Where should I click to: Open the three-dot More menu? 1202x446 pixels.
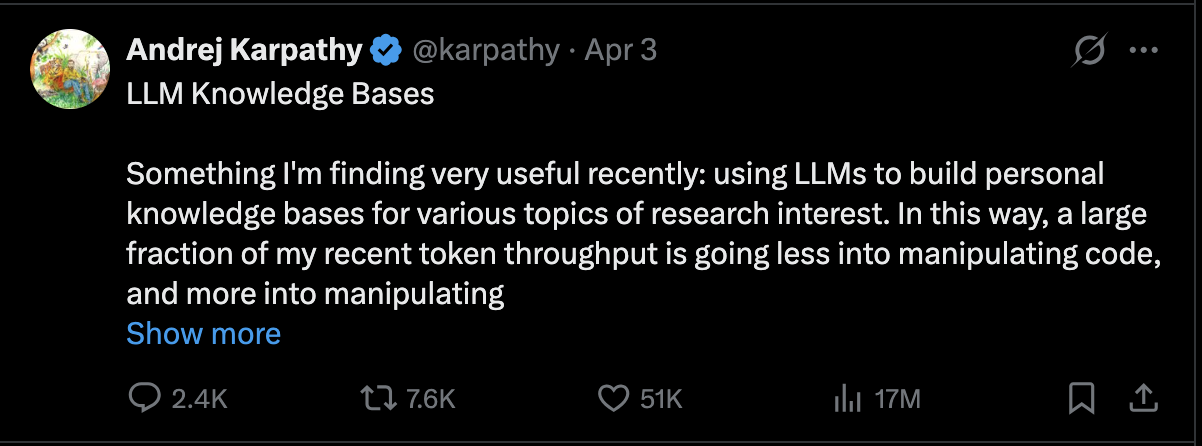coord(1142,50)
